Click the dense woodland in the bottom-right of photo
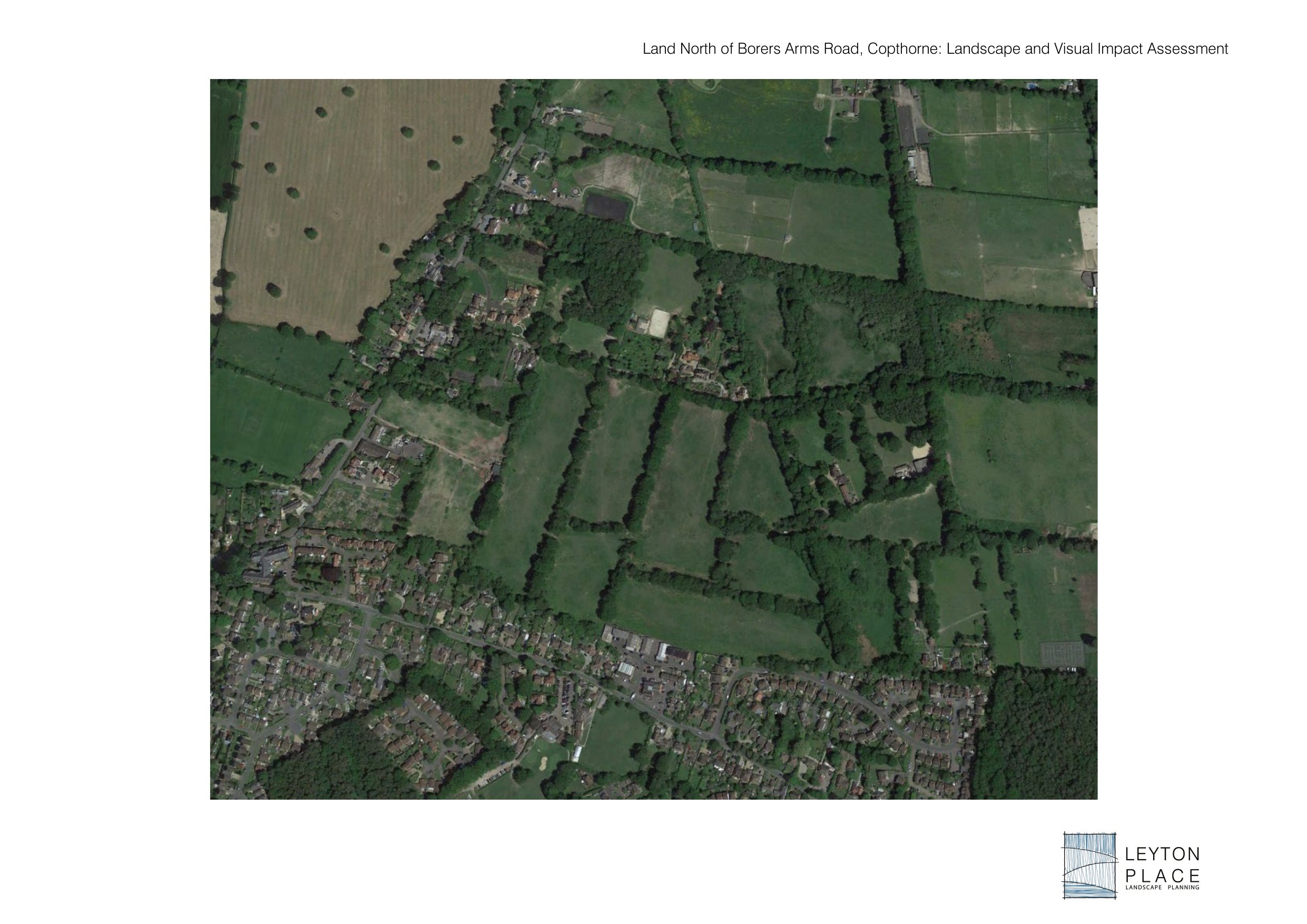This screenshot has height=924, width=1307. 1036,734
